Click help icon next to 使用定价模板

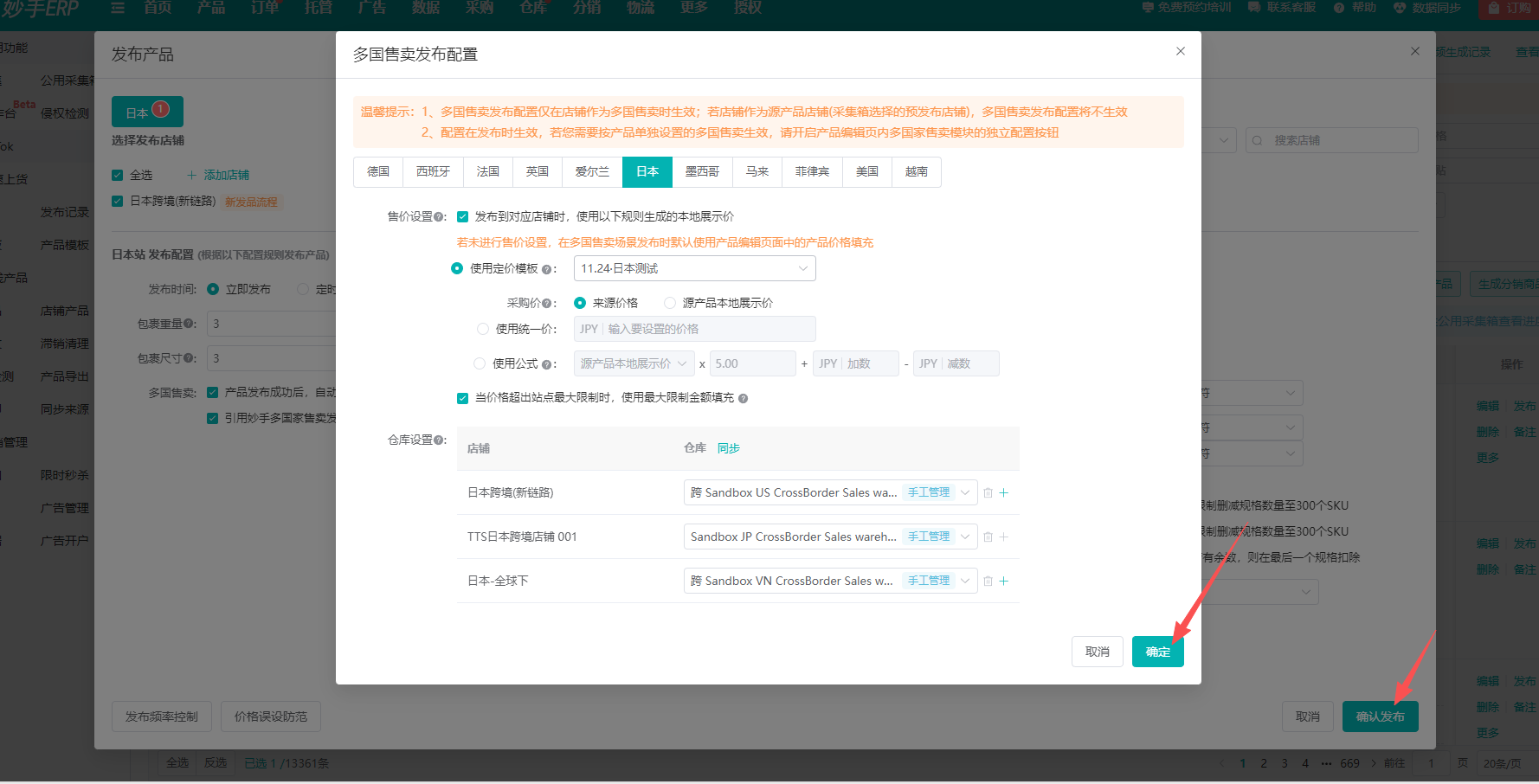(546, 269)
